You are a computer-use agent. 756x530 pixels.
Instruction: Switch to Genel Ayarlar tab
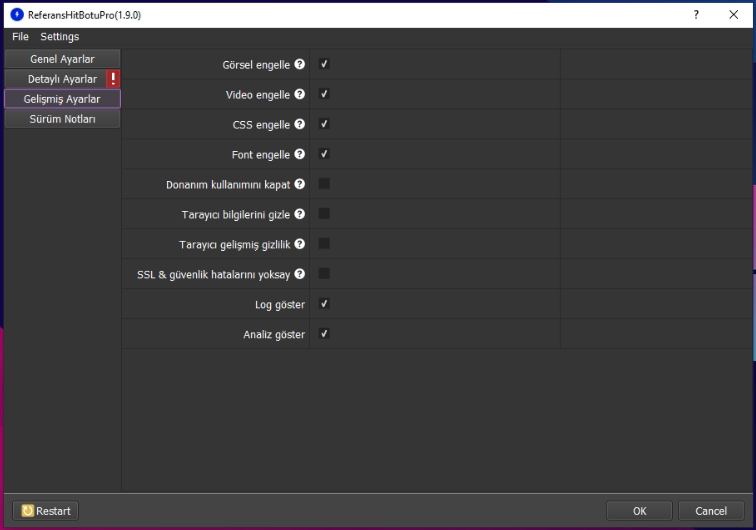62,59
